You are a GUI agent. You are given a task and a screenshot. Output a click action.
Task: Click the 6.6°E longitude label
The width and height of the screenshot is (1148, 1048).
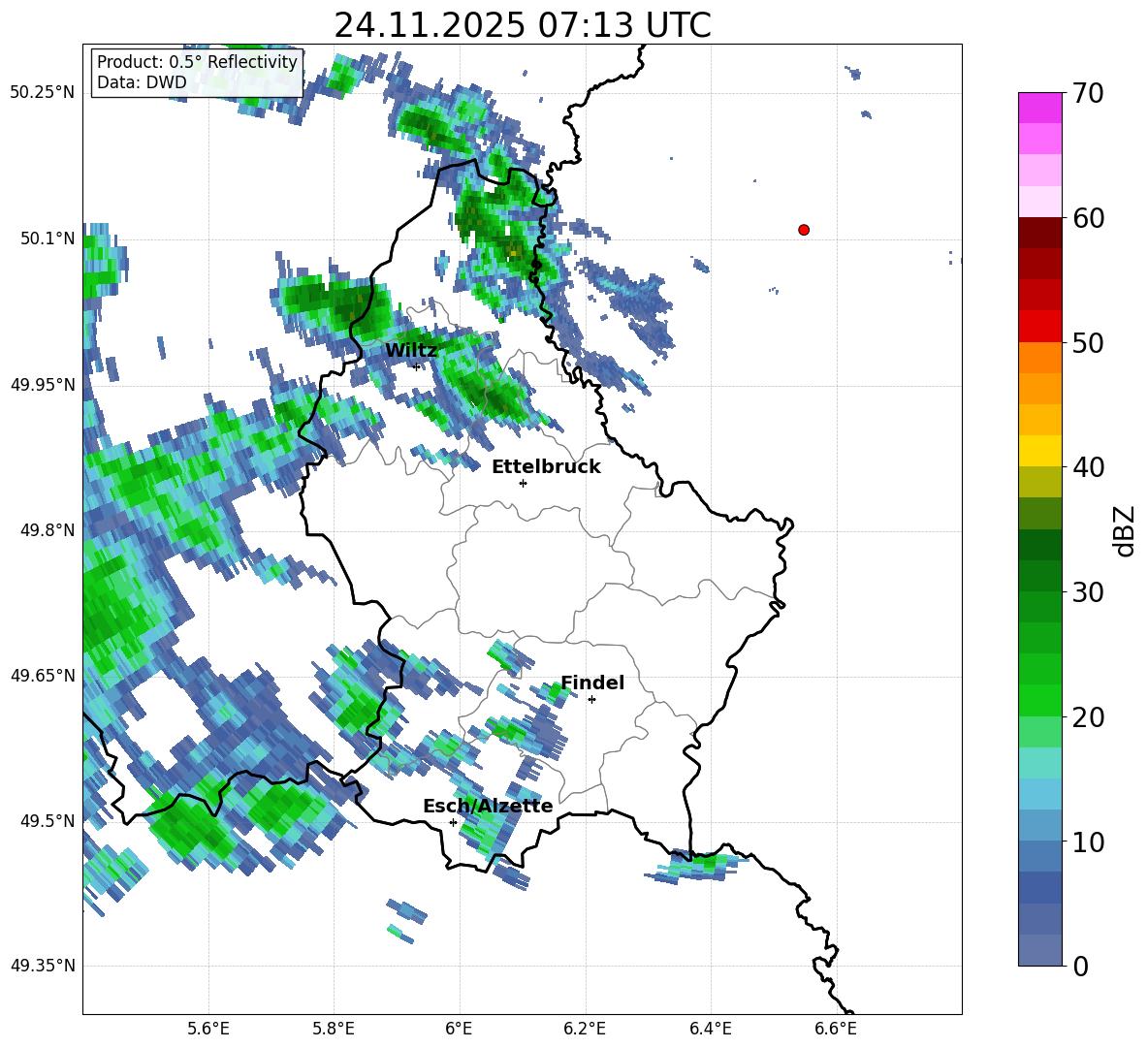pyautogui.click(x=836, y=1030)
